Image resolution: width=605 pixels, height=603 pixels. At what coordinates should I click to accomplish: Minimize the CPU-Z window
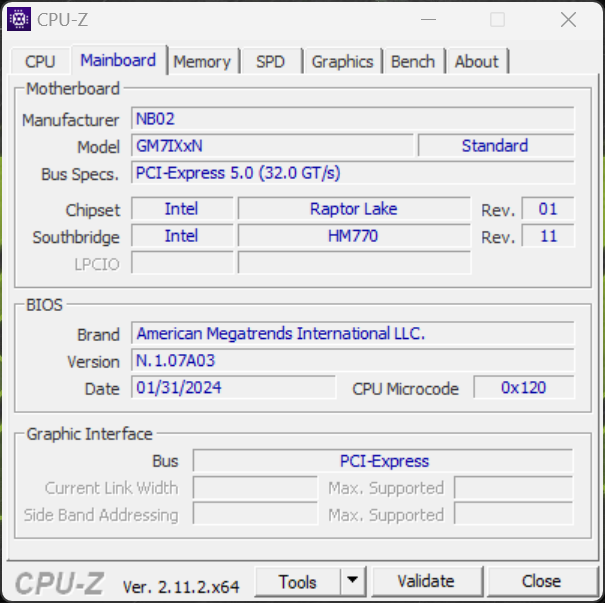pos(428,19)
